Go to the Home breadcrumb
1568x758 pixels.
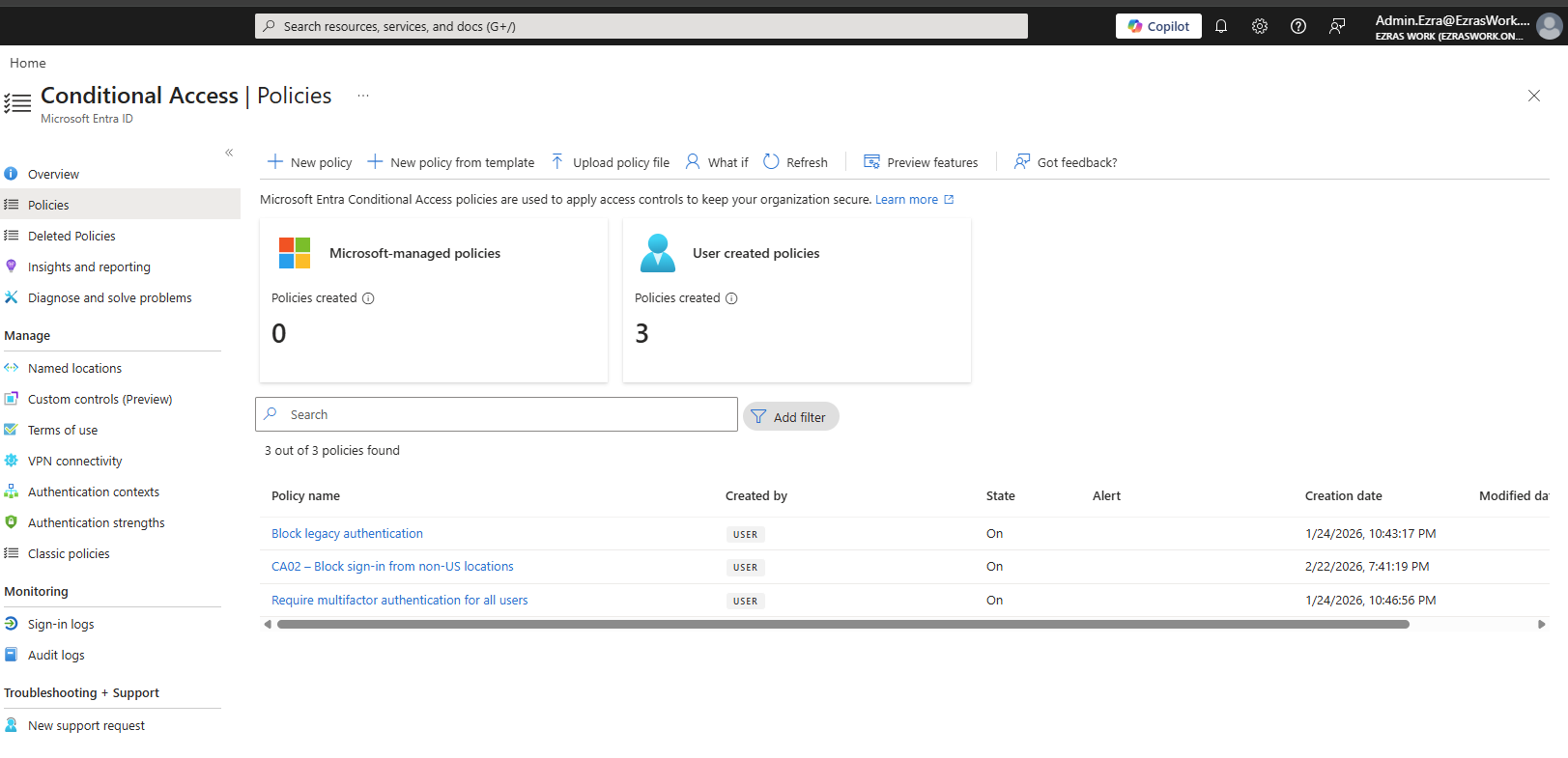[28, 63]
